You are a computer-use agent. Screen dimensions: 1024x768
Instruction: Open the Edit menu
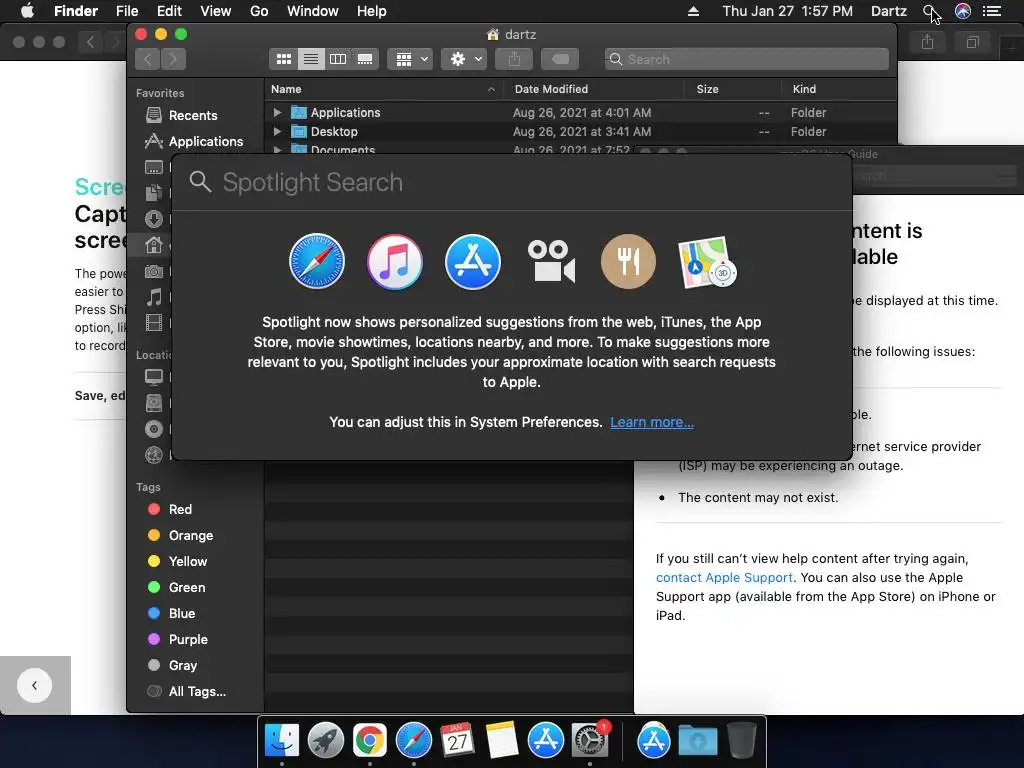click(169, 11)
